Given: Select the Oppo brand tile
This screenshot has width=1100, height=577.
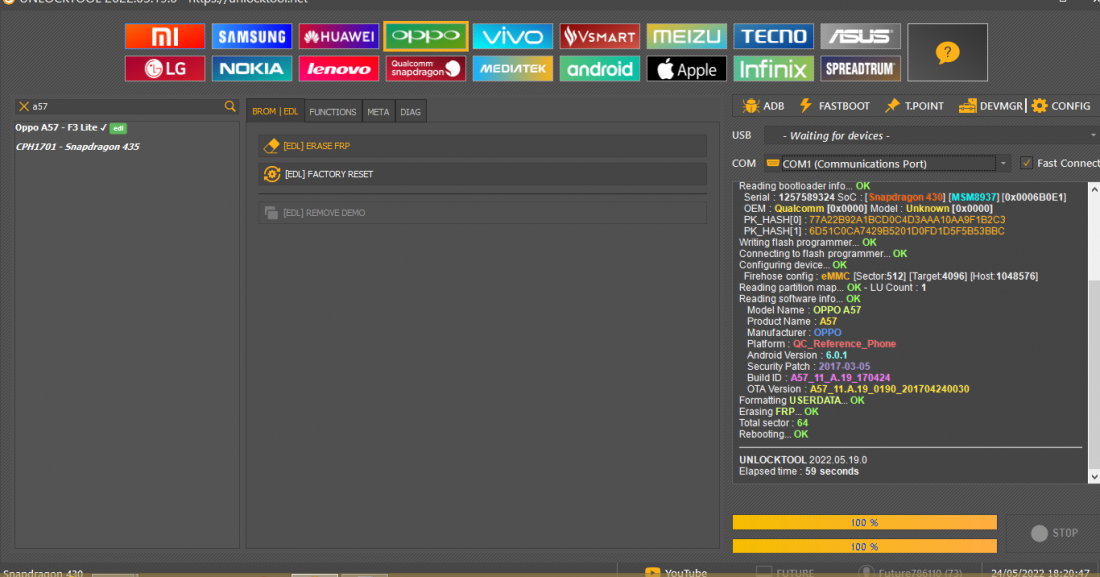Looking at the screenshot, I should [426, 37].
